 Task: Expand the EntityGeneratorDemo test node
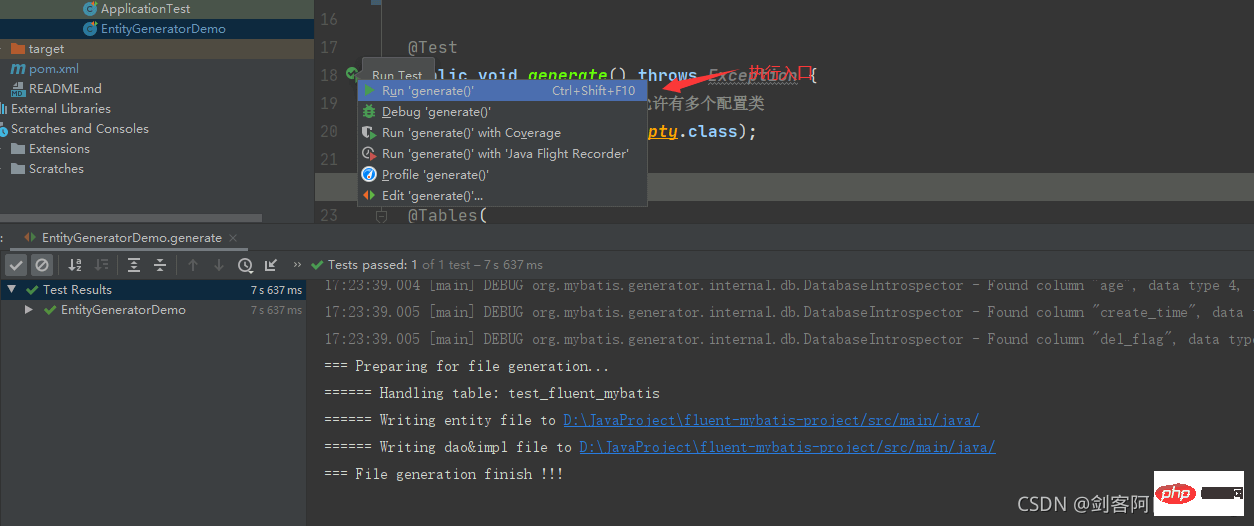tap(30, 310)
